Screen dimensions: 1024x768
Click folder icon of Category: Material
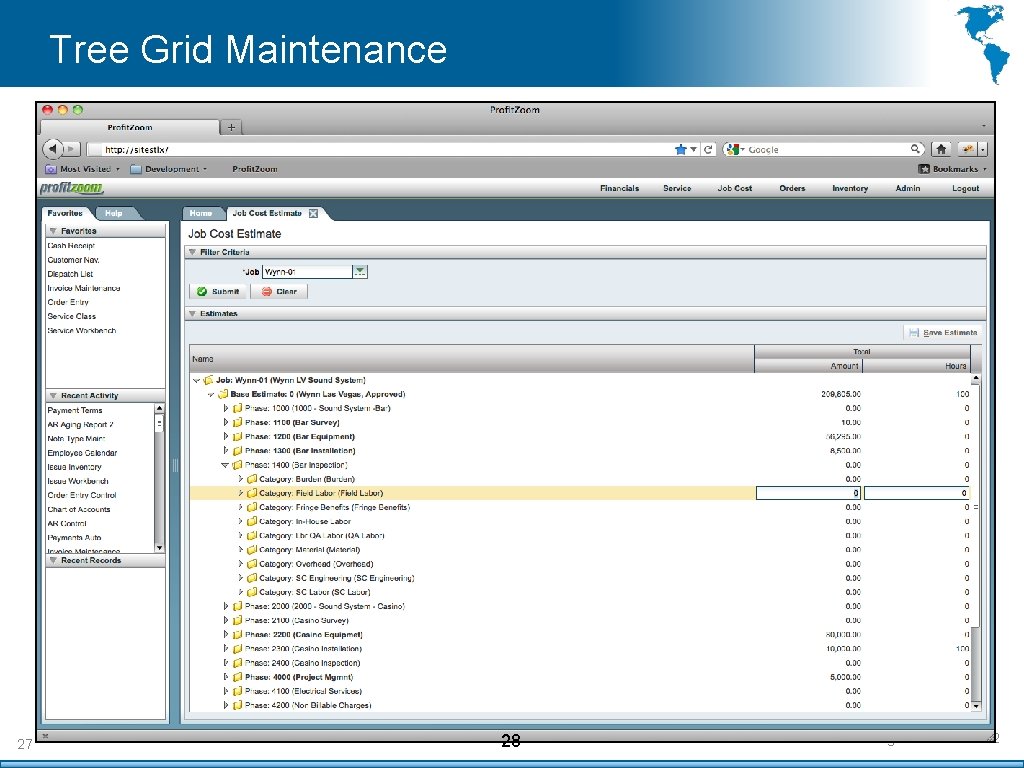tap(252, 550)
